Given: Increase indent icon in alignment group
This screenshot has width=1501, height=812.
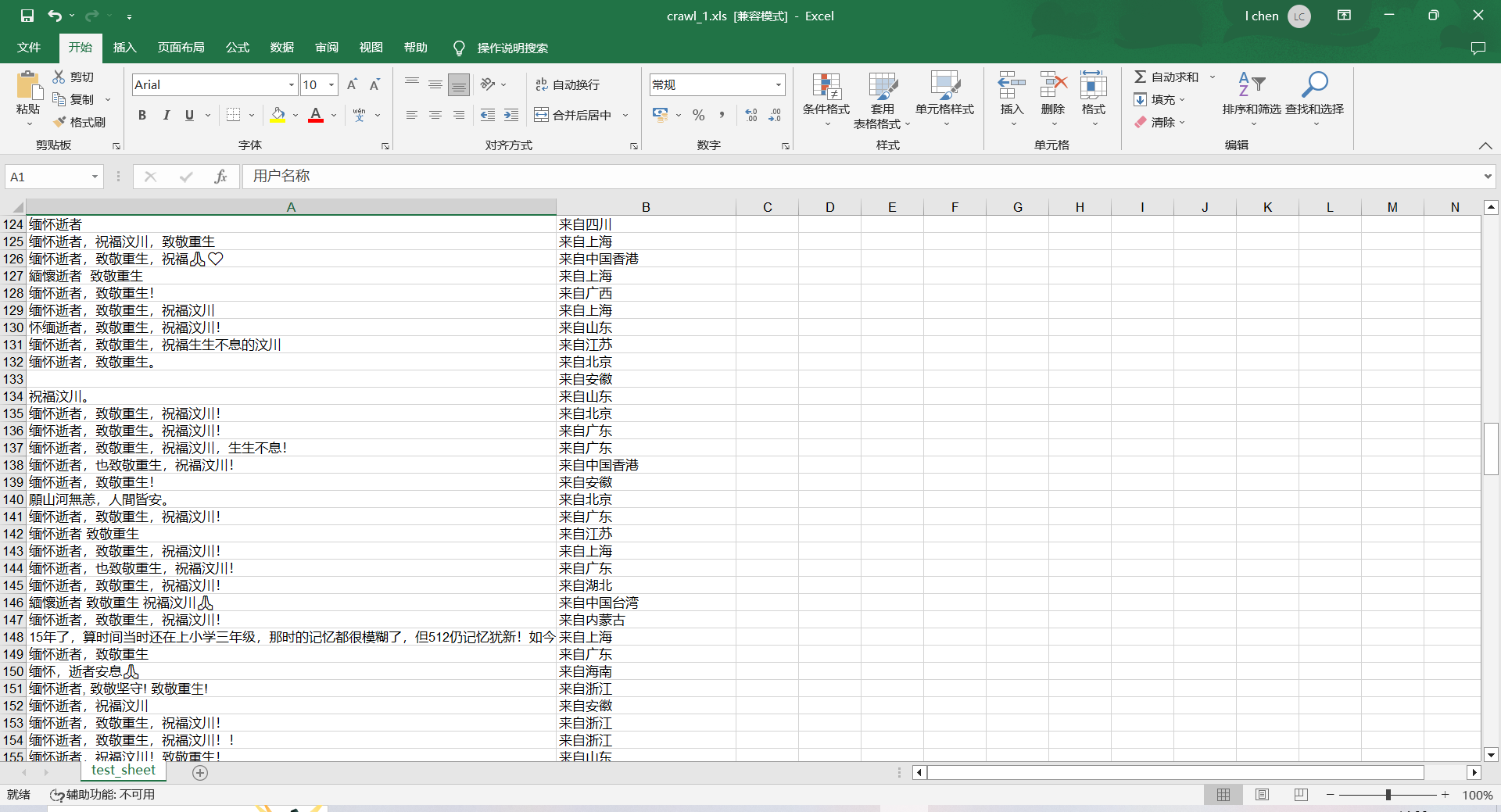Looking at the screenshot, I should click(511, 115).
